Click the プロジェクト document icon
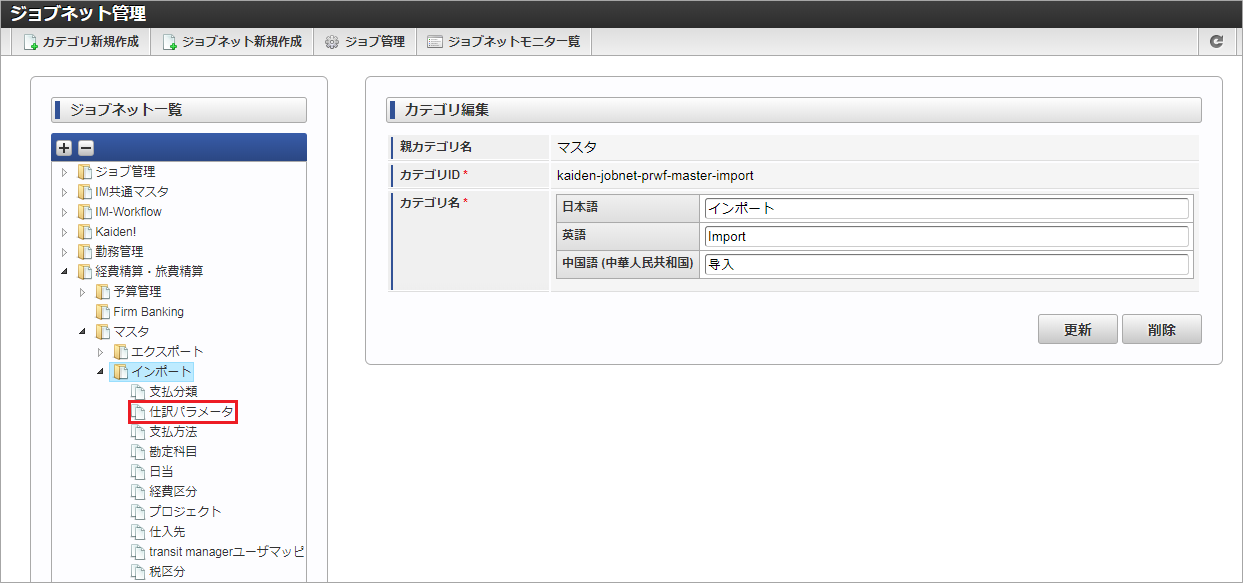 139,512
